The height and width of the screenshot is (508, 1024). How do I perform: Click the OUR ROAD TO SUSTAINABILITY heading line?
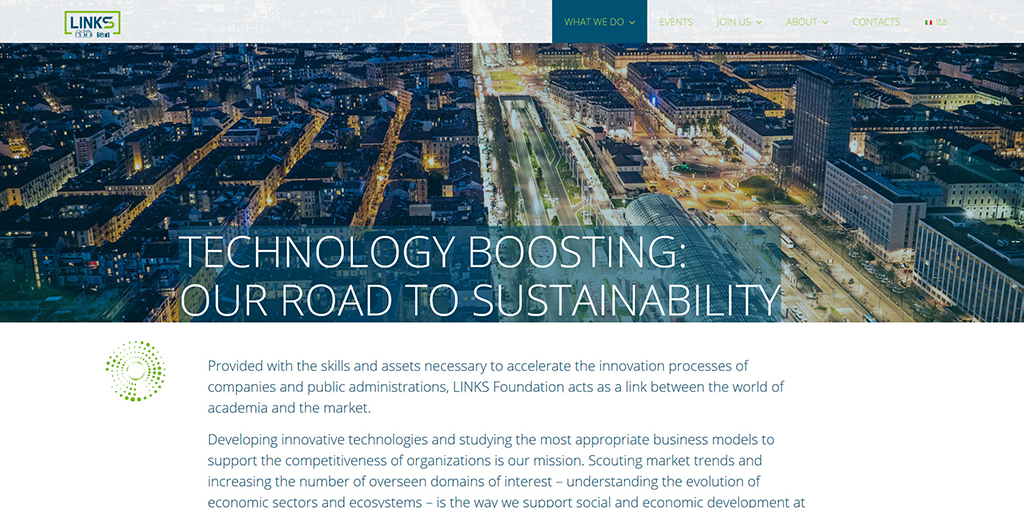[x=480, y=299]
